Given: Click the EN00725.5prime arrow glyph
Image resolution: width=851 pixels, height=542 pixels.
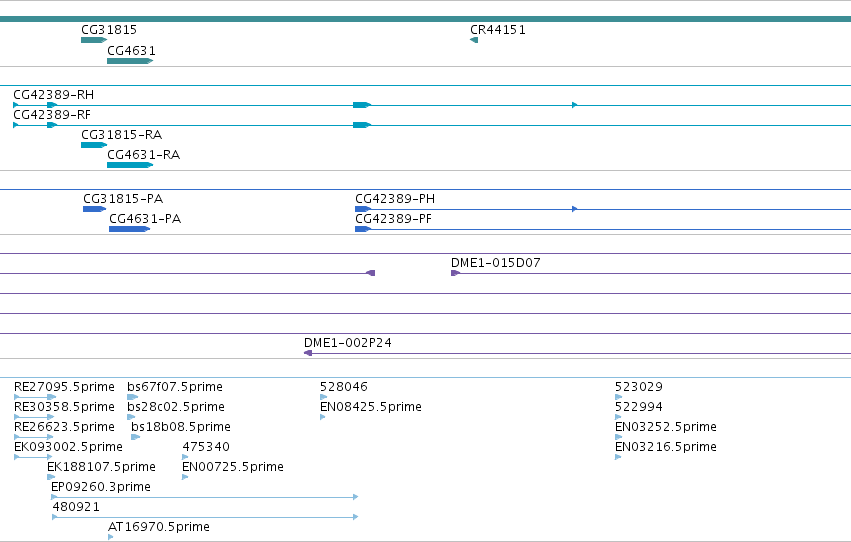Looking at the screenshot, I should [x=185, y=477].
